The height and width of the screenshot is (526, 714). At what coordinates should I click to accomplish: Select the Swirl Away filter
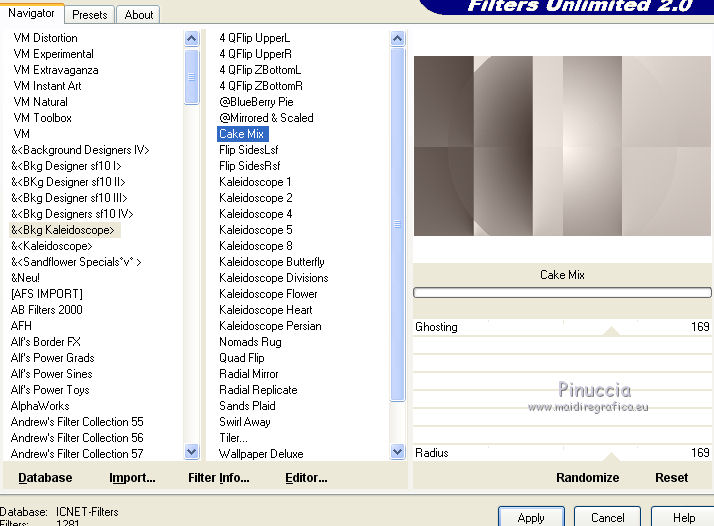[245, 422]
